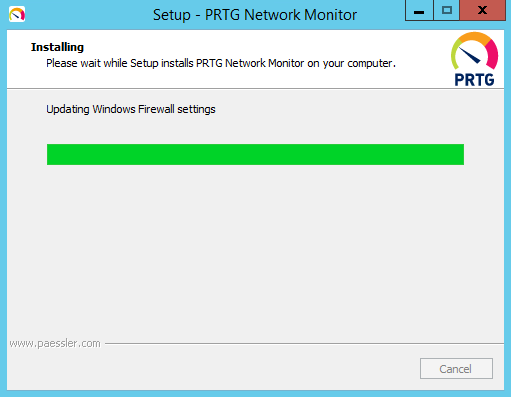Click the 'Please wait while Setup installs' message
The image size is (511, 397).
(221, 63)
